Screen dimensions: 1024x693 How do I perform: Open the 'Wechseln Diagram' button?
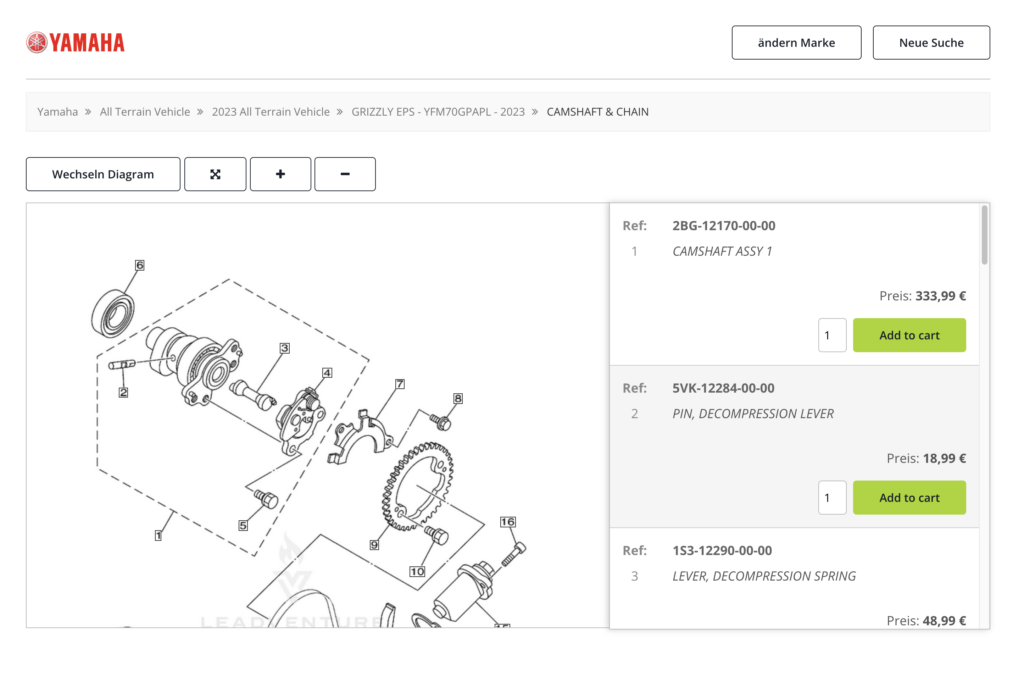[x=103, y=174]
